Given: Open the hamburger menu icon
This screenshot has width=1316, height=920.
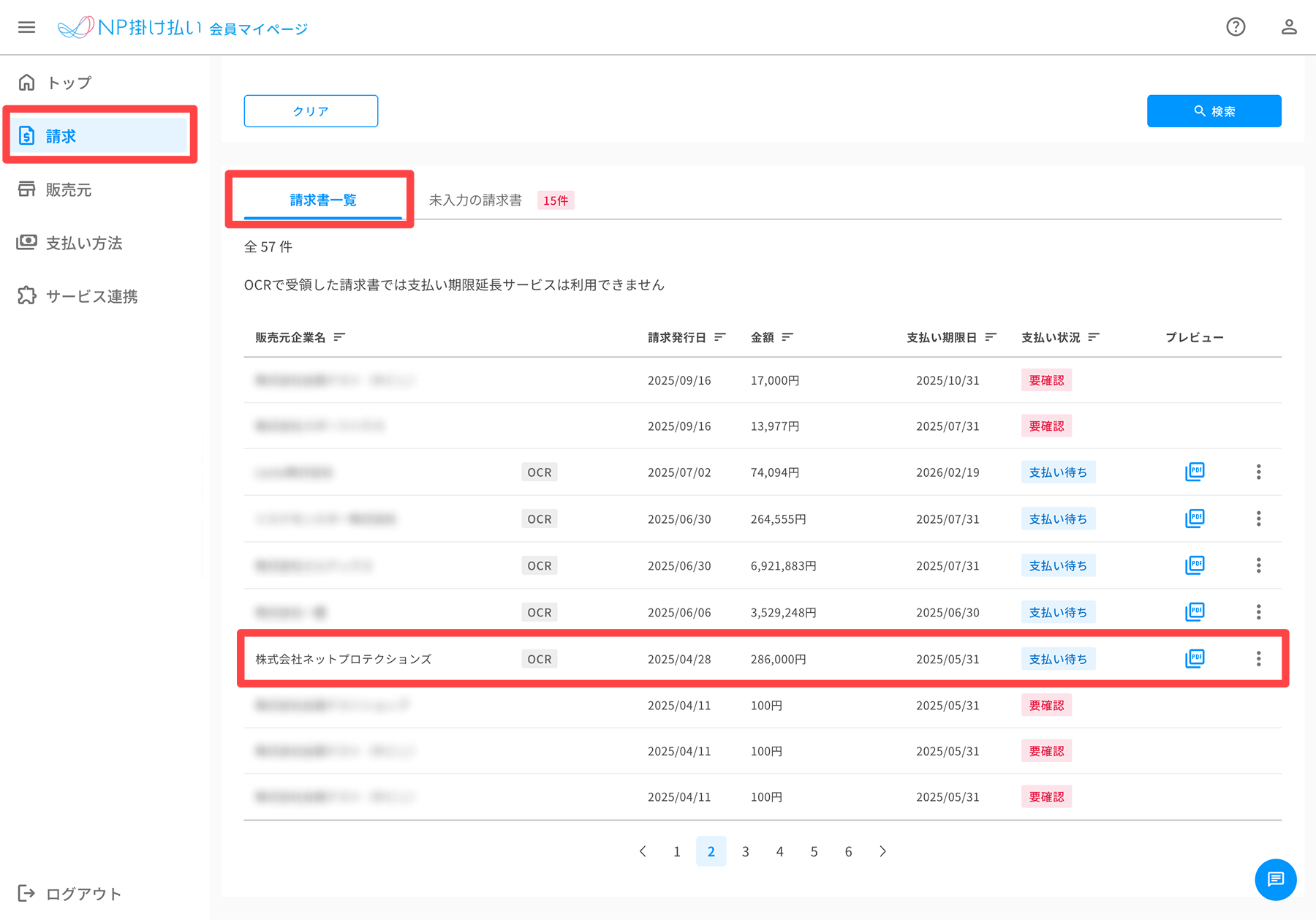Looking at the screenshot, I should (x=26, y=27).
